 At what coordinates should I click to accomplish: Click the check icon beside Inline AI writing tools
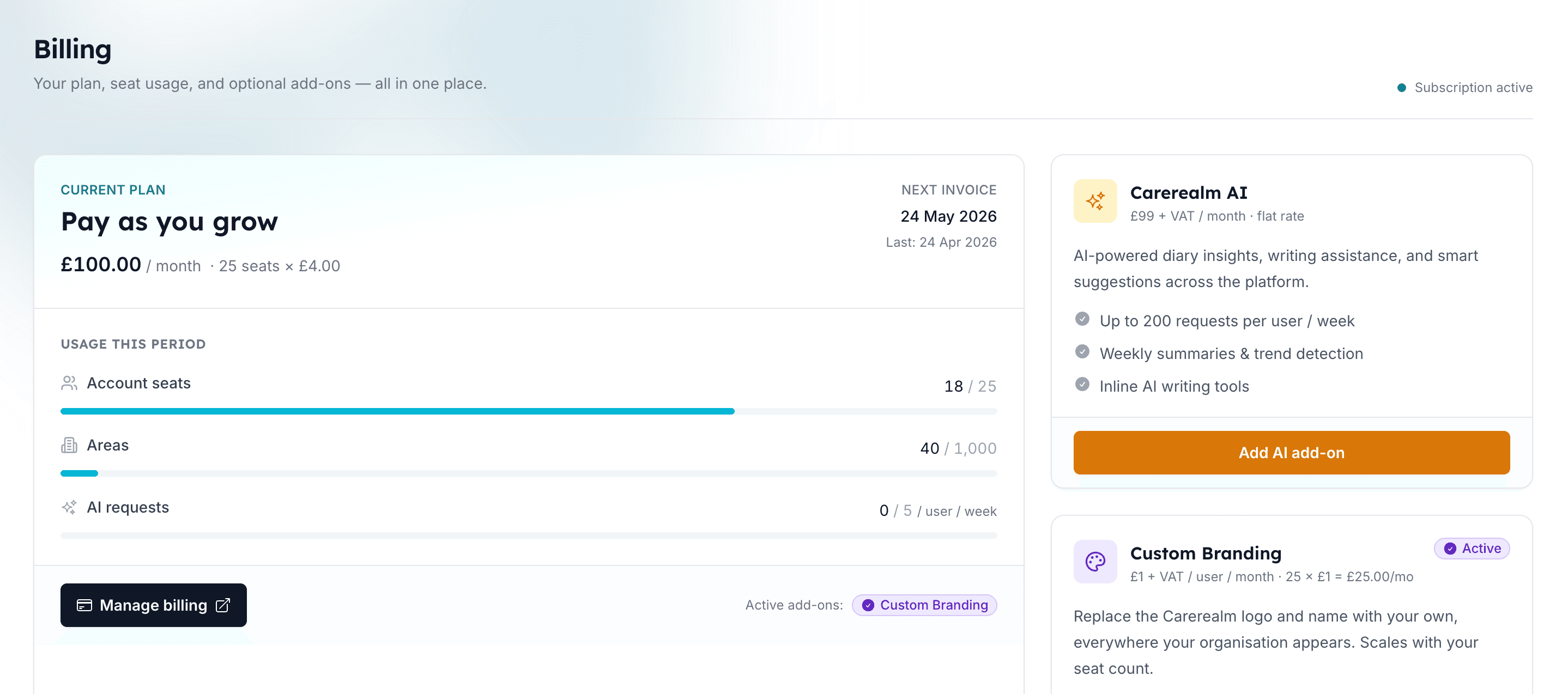click(x=1082, y=384)
